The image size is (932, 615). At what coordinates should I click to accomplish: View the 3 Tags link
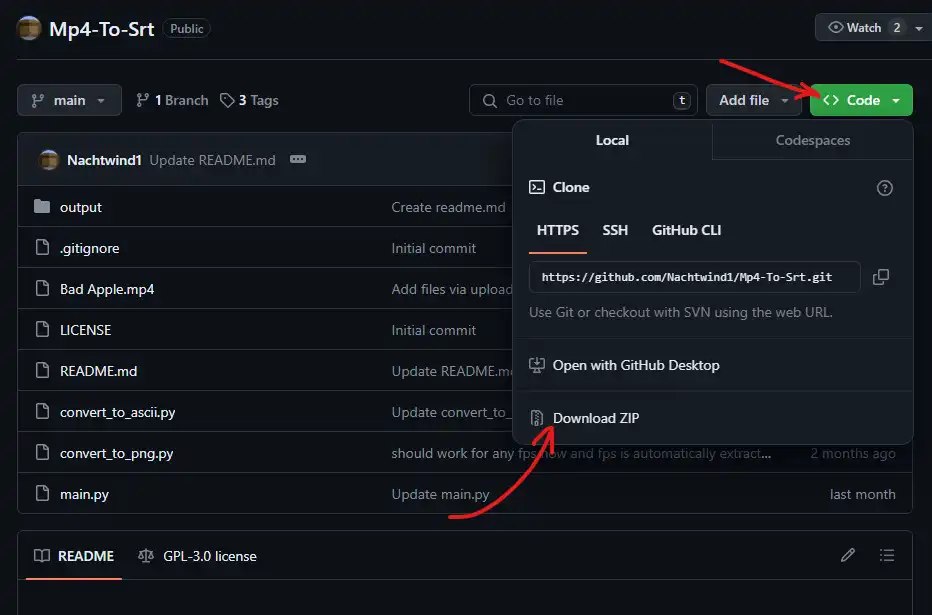[250, 100]
